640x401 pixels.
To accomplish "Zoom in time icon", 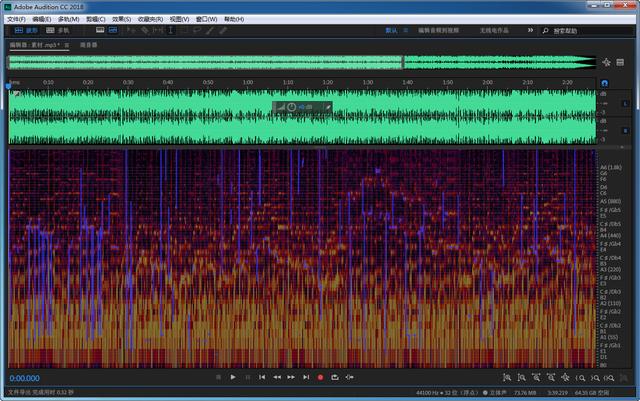I will 536,378.
